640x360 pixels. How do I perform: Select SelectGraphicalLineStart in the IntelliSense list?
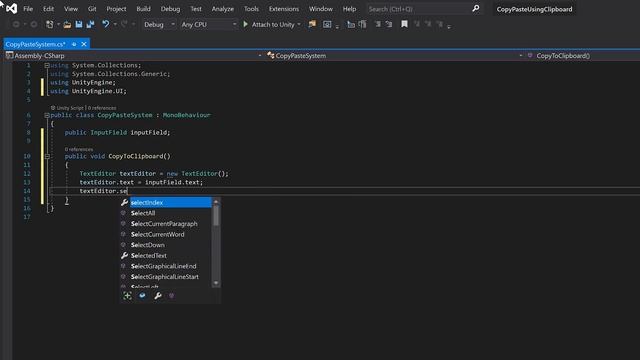(165, 277)
